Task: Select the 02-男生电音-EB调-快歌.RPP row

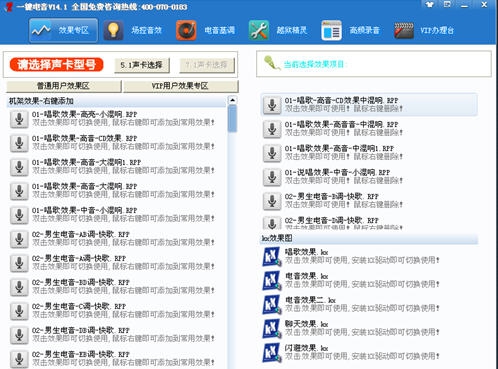Action: (x=117, y=359)
